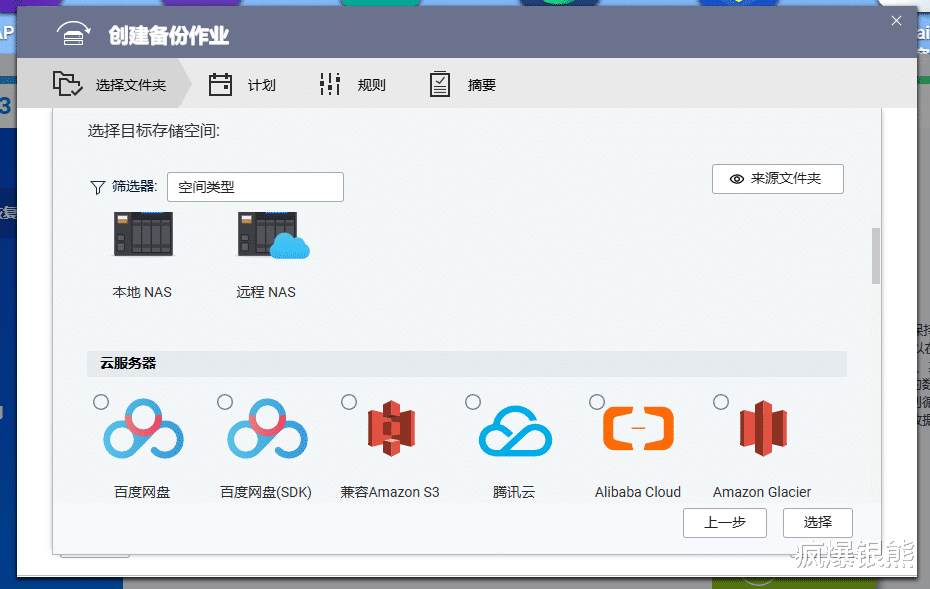Select the Amazon Glacier radio button

[721, 402]
